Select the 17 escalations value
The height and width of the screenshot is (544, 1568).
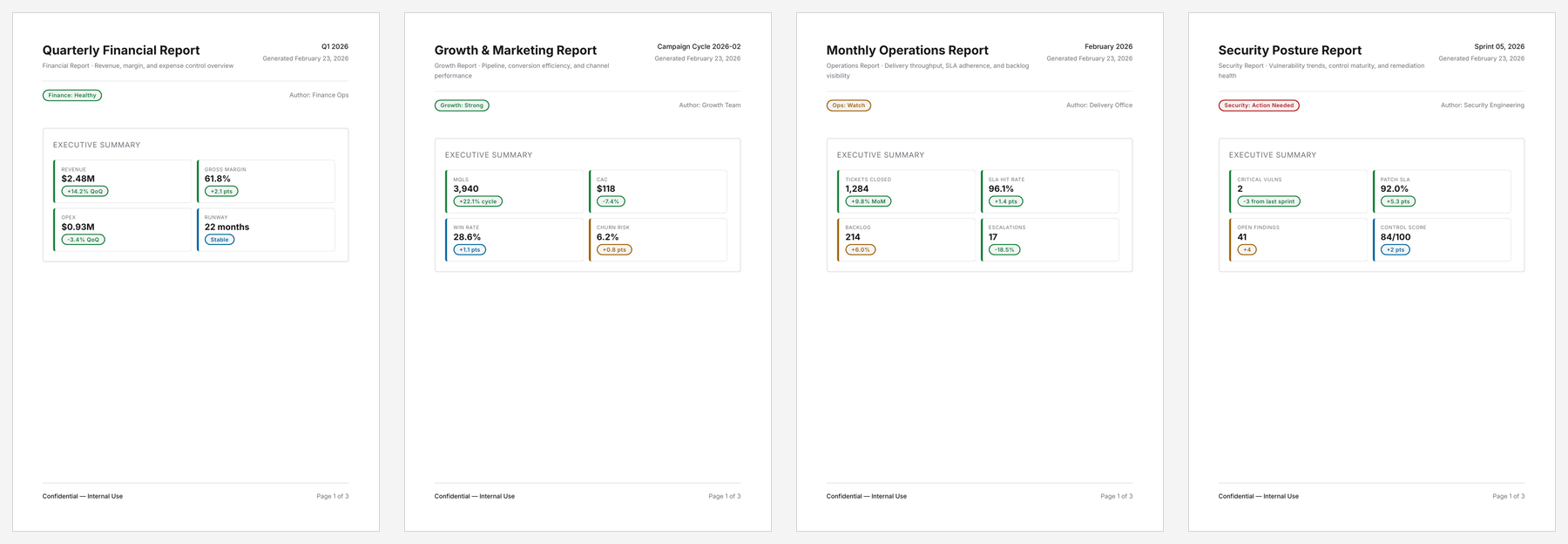pyautogui.click(x=993, y=237)
